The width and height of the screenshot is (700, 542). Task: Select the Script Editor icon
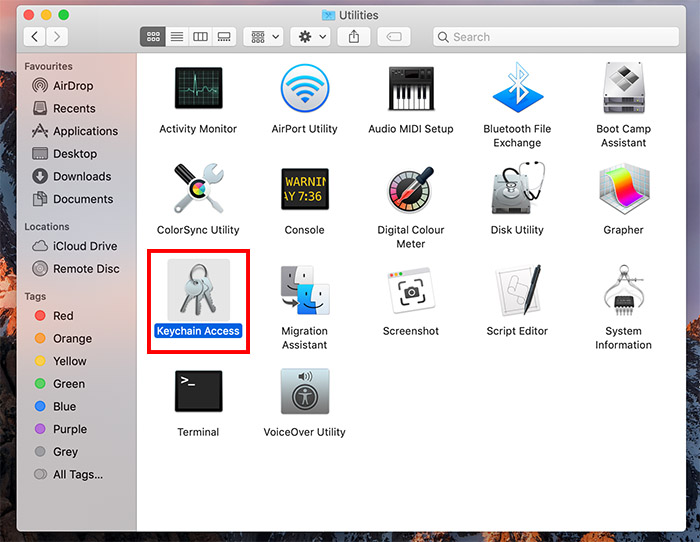518,290
